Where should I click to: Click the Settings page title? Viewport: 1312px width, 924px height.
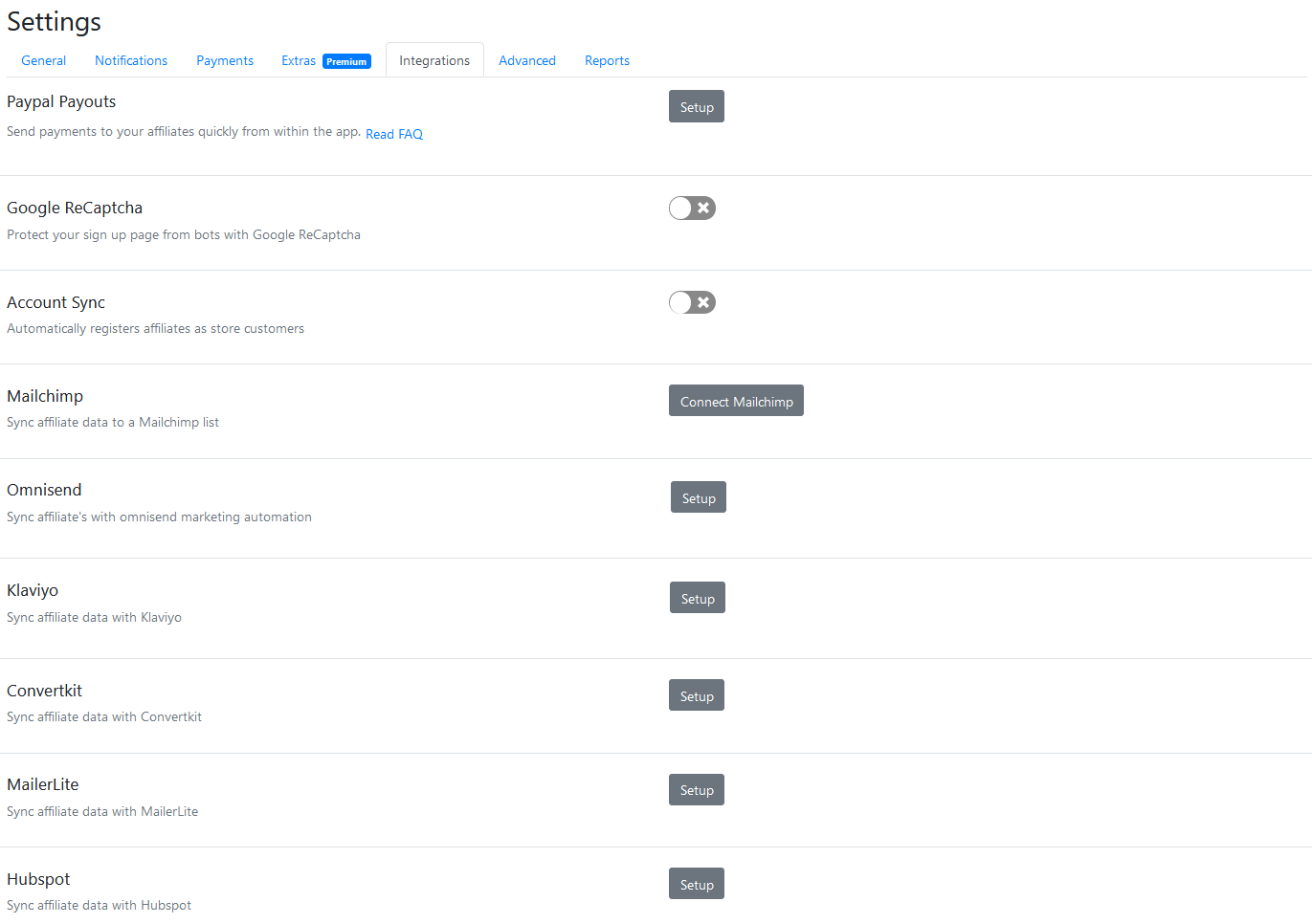pos(54,21)
